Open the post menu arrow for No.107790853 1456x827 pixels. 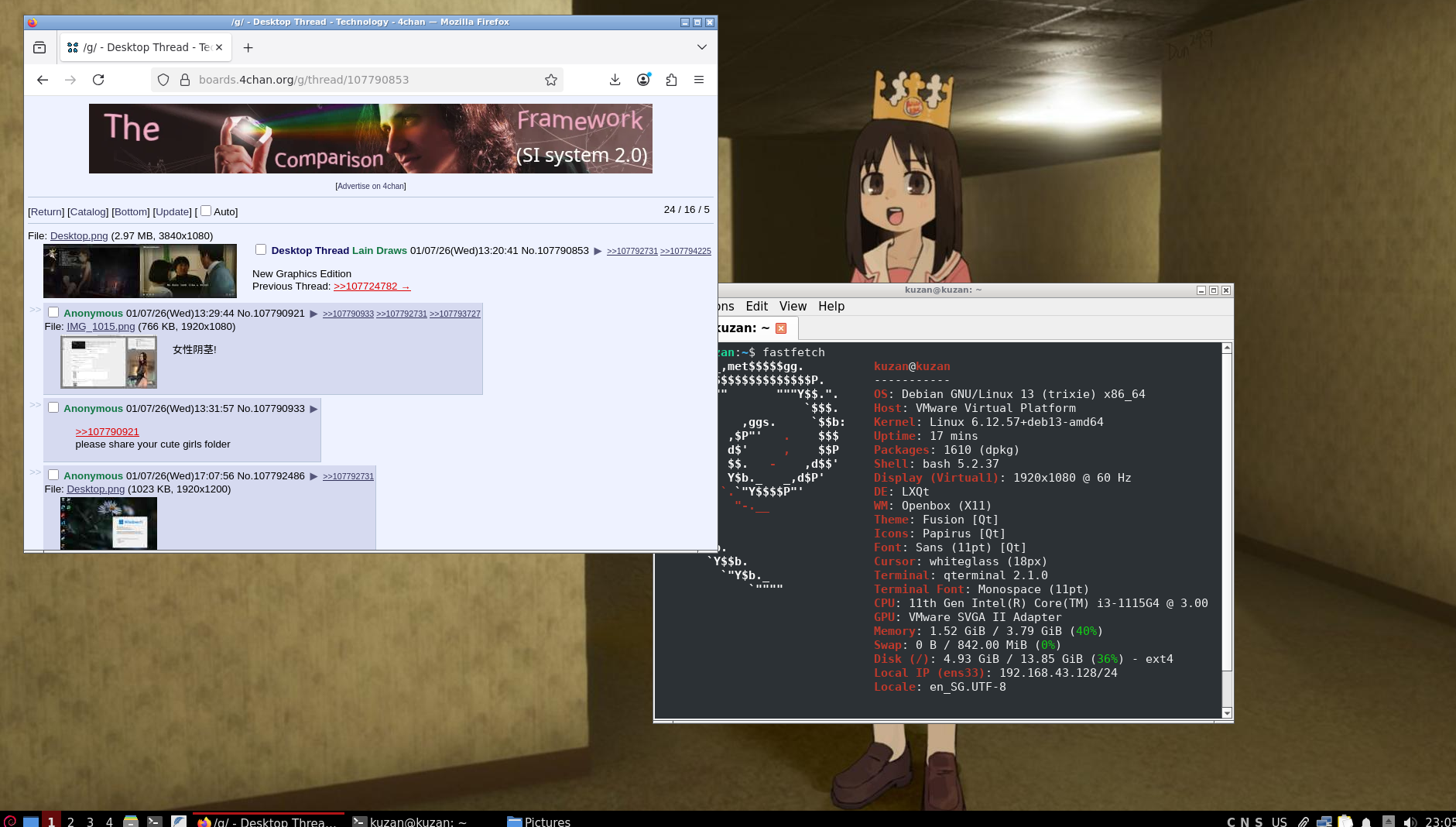click(598, 251)
